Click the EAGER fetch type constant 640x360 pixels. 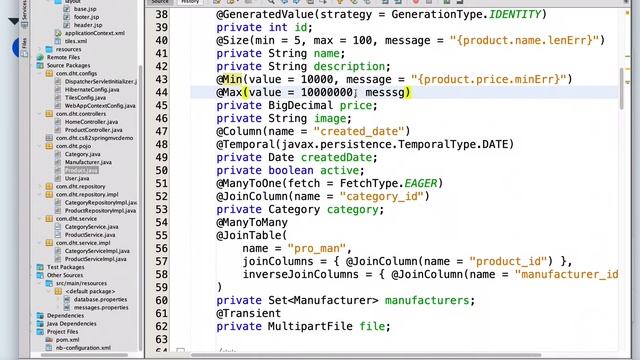(420, 184)
